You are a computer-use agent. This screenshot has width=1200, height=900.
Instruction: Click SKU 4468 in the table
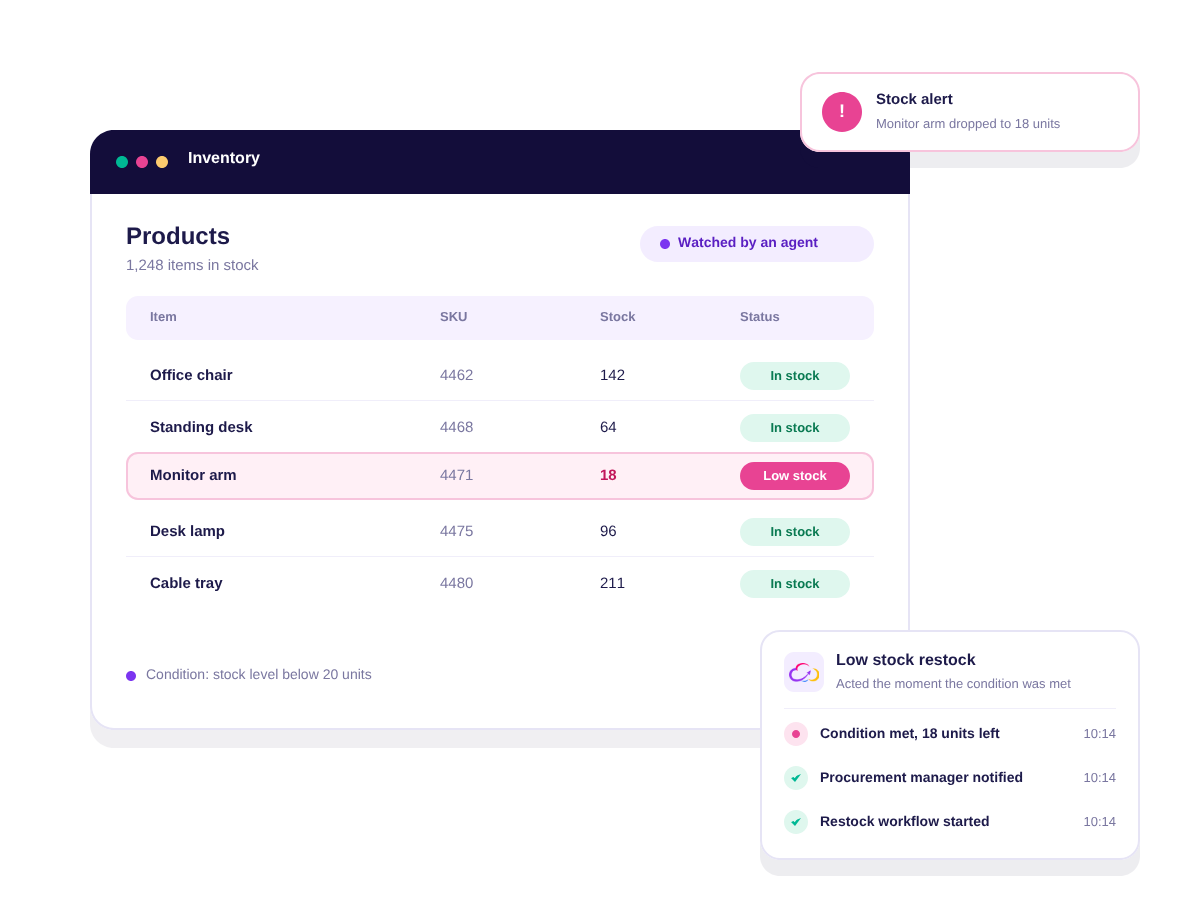point(457,427)
